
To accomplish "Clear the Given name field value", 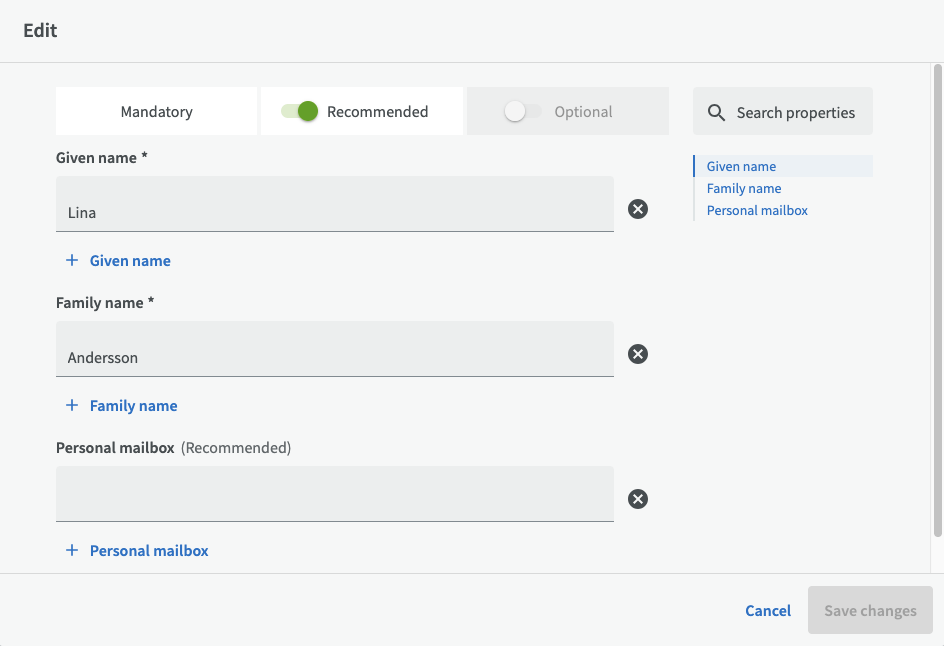I will click(x=638, y=209).
